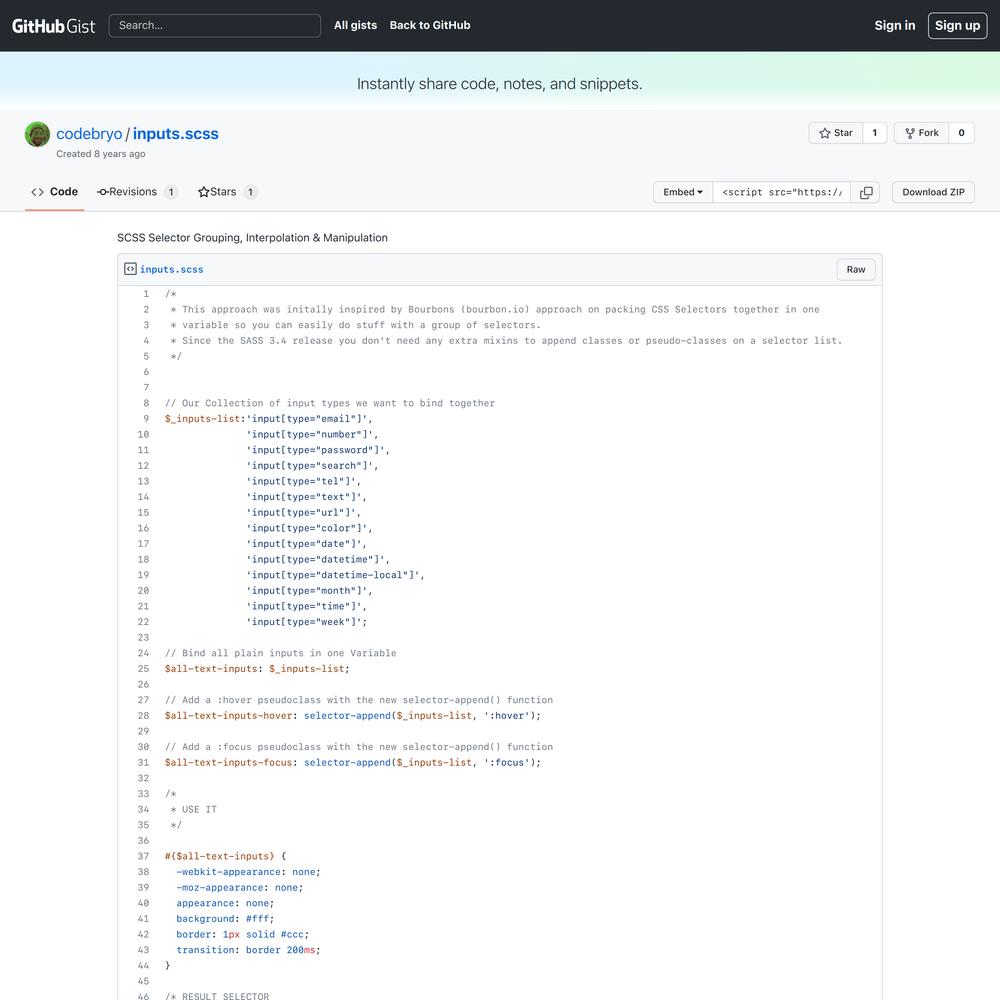This screenshot has width=1000, height=1000.
Task: Select the embed script URL field
Action: click(x=781, y=193)
